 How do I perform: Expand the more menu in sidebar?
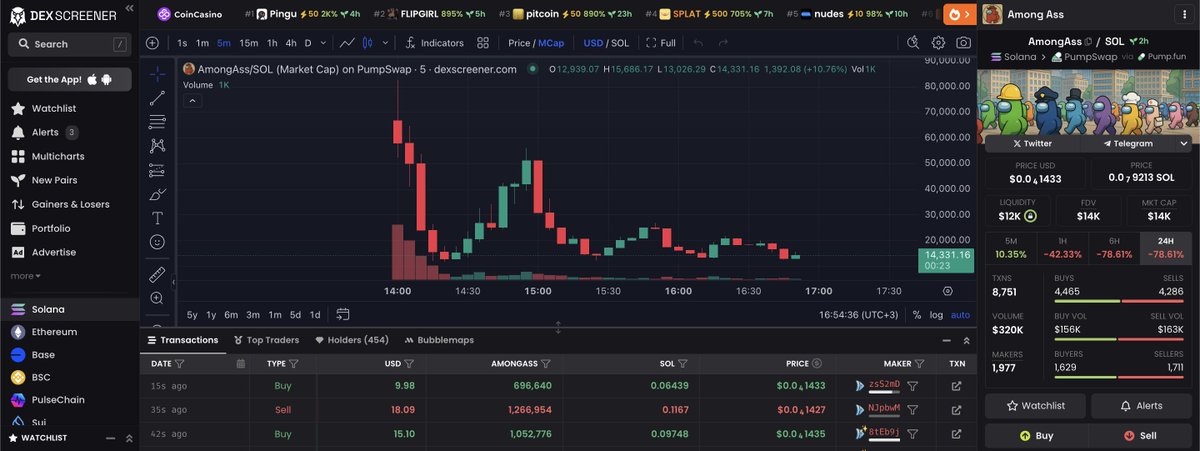pyautogui.click(x=26, y=275)
